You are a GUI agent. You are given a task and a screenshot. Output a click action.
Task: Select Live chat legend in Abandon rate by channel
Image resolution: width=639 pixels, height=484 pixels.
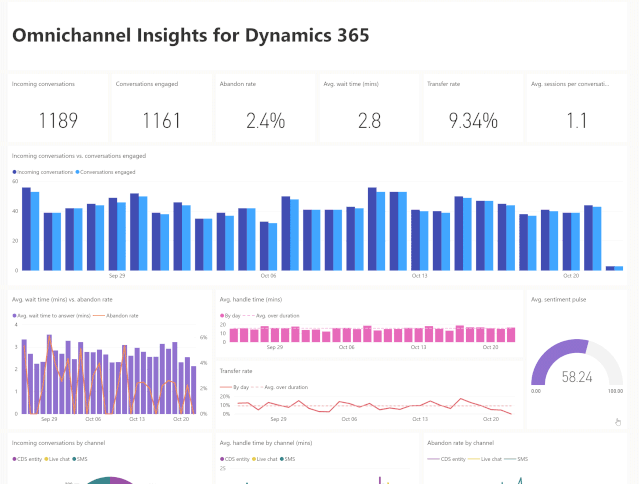pos(485,459)
